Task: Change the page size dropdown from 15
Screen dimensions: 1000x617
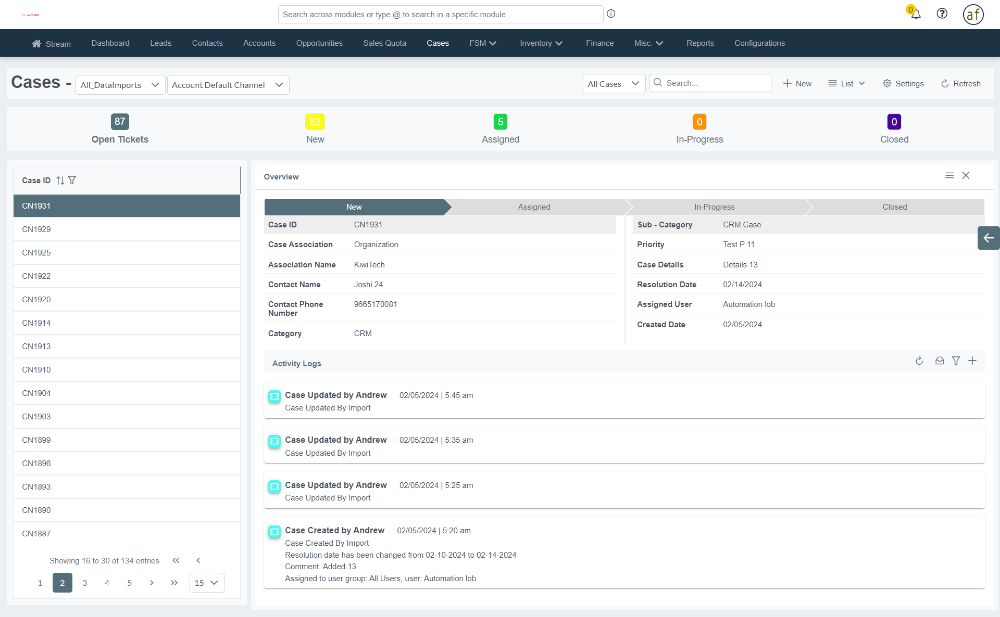Action: point(207,582)
